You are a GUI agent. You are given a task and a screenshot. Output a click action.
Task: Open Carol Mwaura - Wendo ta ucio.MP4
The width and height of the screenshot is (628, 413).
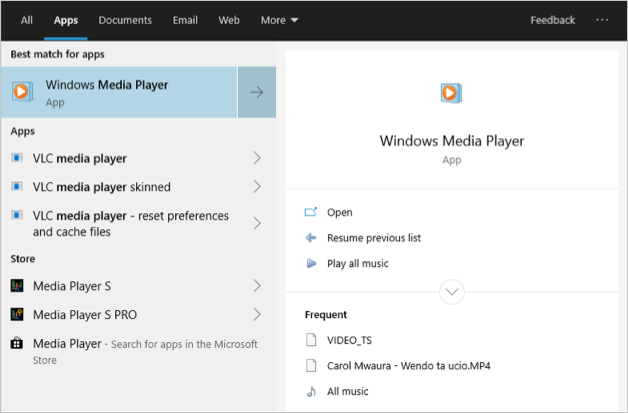tap(408, 366)
